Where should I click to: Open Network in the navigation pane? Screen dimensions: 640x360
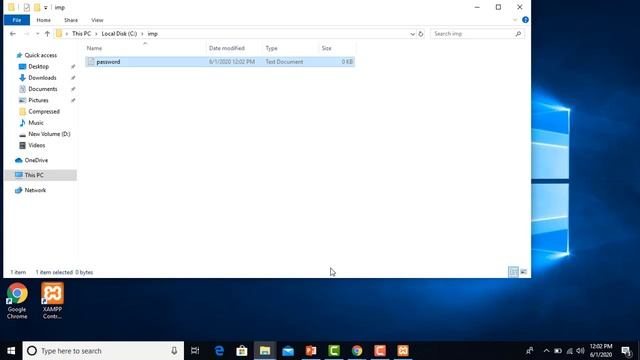pos(35,190)
